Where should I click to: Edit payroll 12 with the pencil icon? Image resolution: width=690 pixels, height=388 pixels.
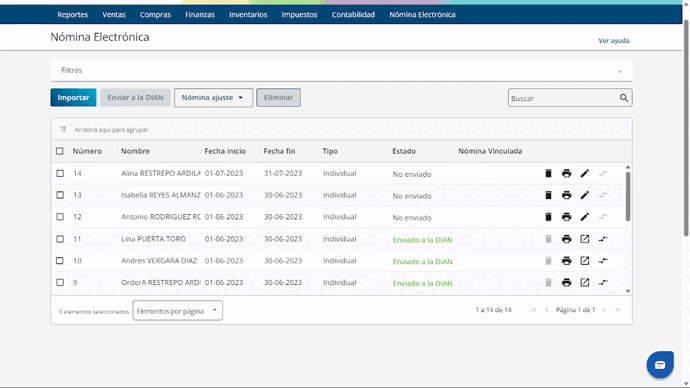pos(584,217)
